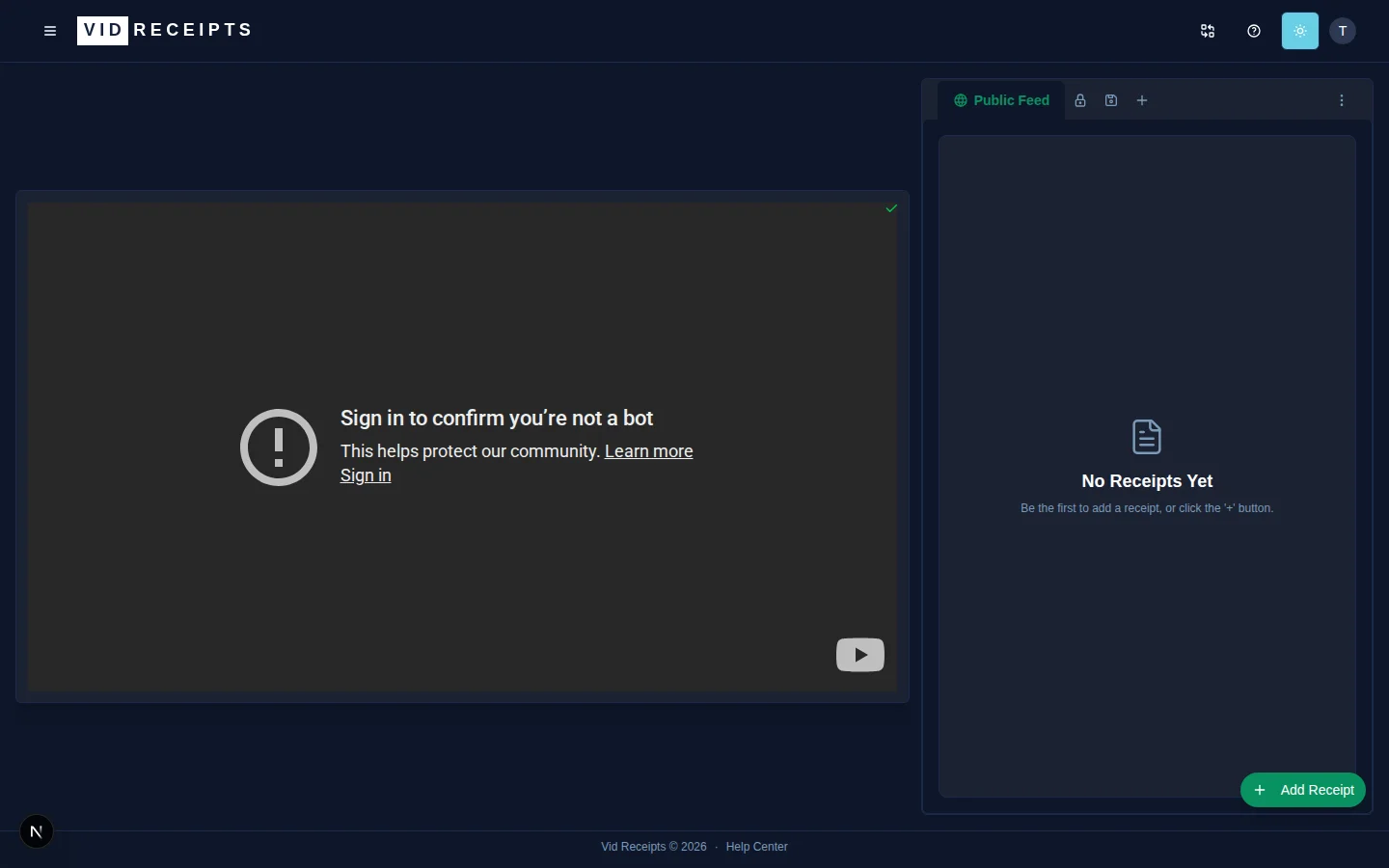
Task: Click the green checkmark above the video
Action: pyautogui.click(x=891, y=208)
